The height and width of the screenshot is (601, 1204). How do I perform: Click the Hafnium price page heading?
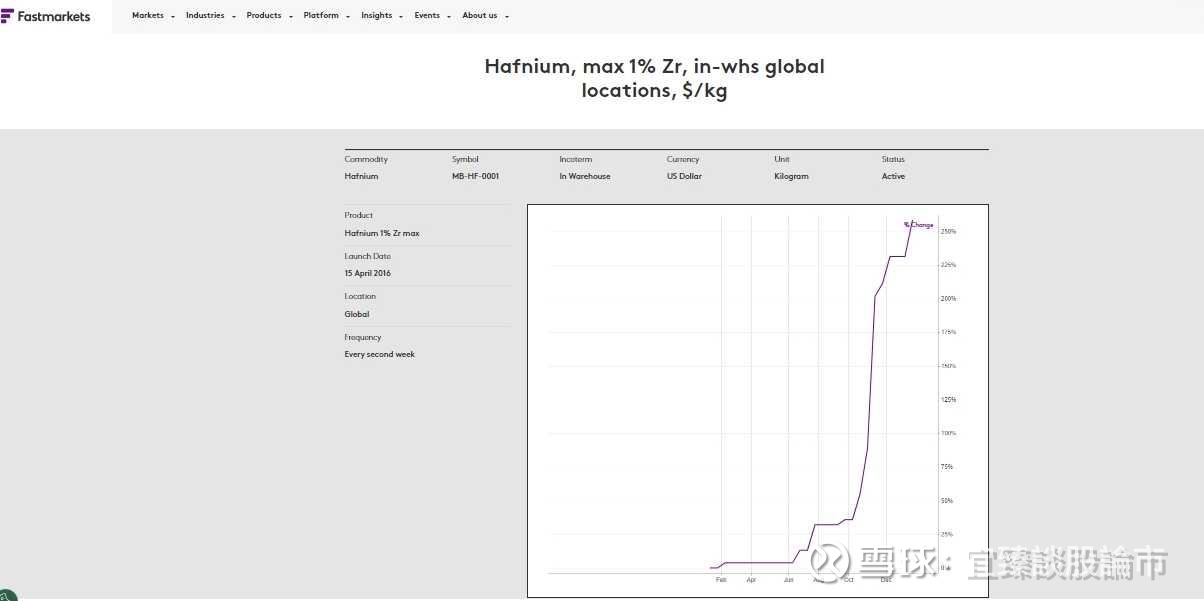click(654, 78)
